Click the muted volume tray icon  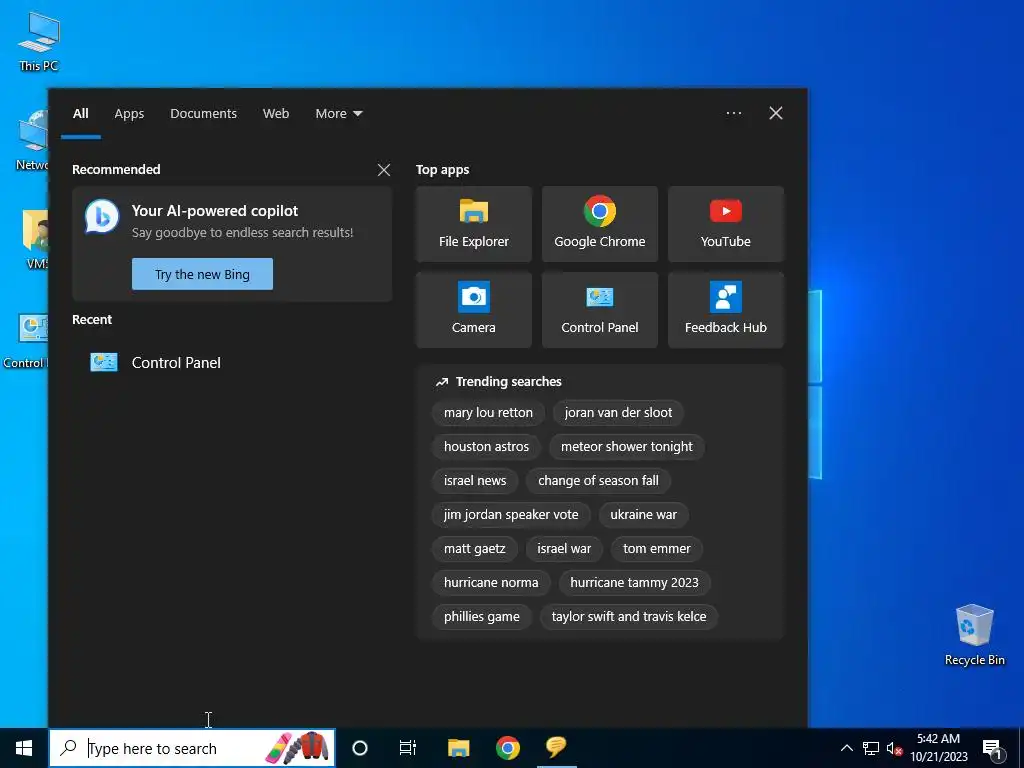pos(894,748)
